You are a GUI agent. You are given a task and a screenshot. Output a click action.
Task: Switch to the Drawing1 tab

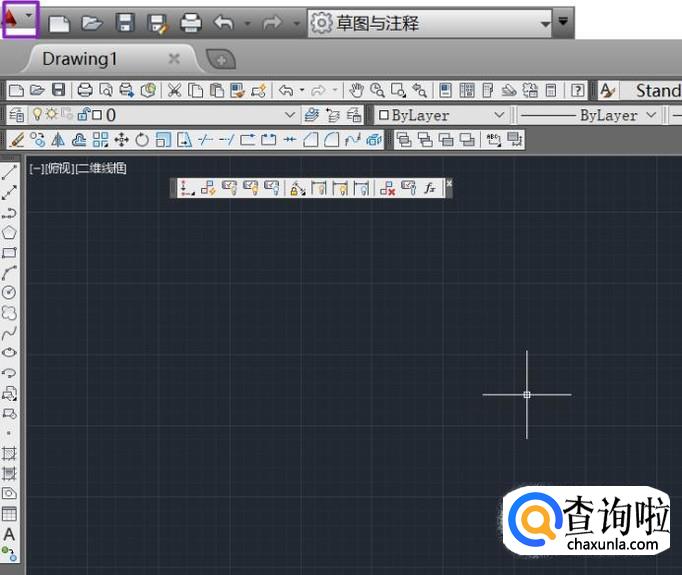[80, 59]
